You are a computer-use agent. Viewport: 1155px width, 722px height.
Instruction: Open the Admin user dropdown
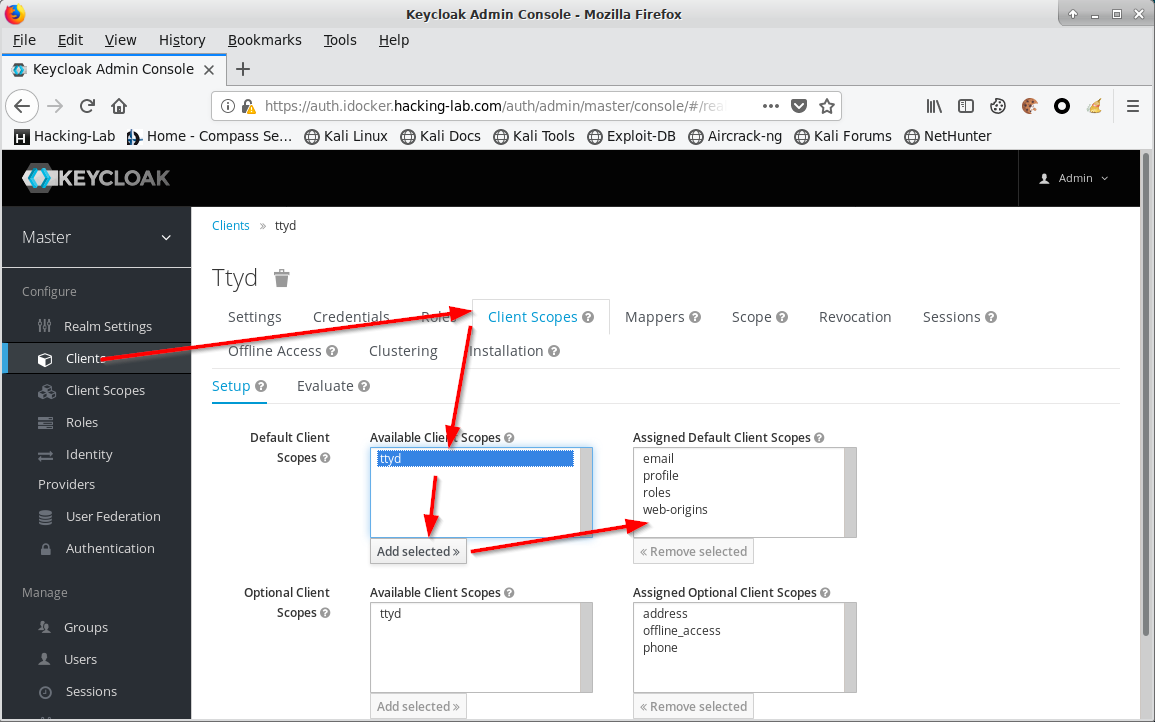coord(1074,178)
